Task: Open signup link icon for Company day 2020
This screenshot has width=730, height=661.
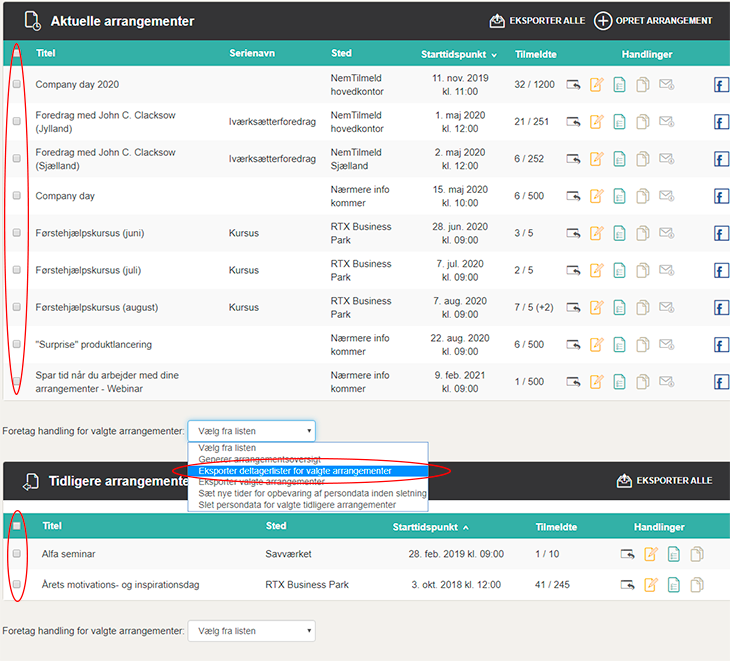Action: click(573, 85)
